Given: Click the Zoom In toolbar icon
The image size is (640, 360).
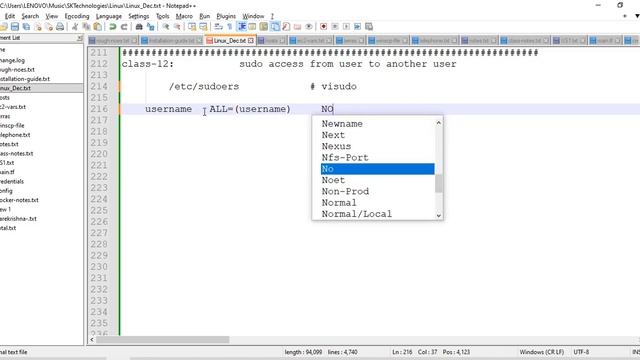Looking at the screenshot, I should pos(166,27).
